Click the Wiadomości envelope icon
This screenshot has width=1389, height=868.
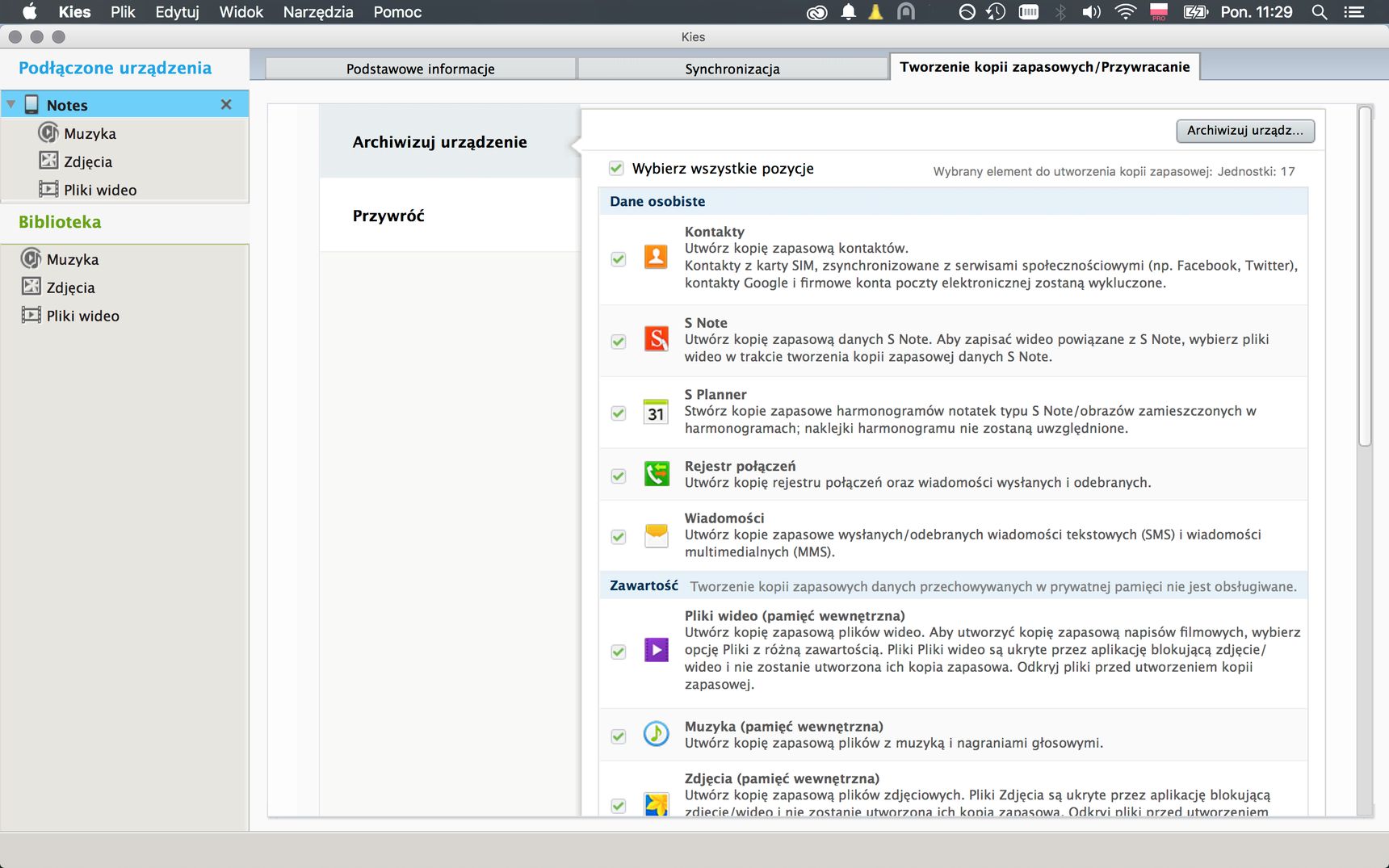656,535
